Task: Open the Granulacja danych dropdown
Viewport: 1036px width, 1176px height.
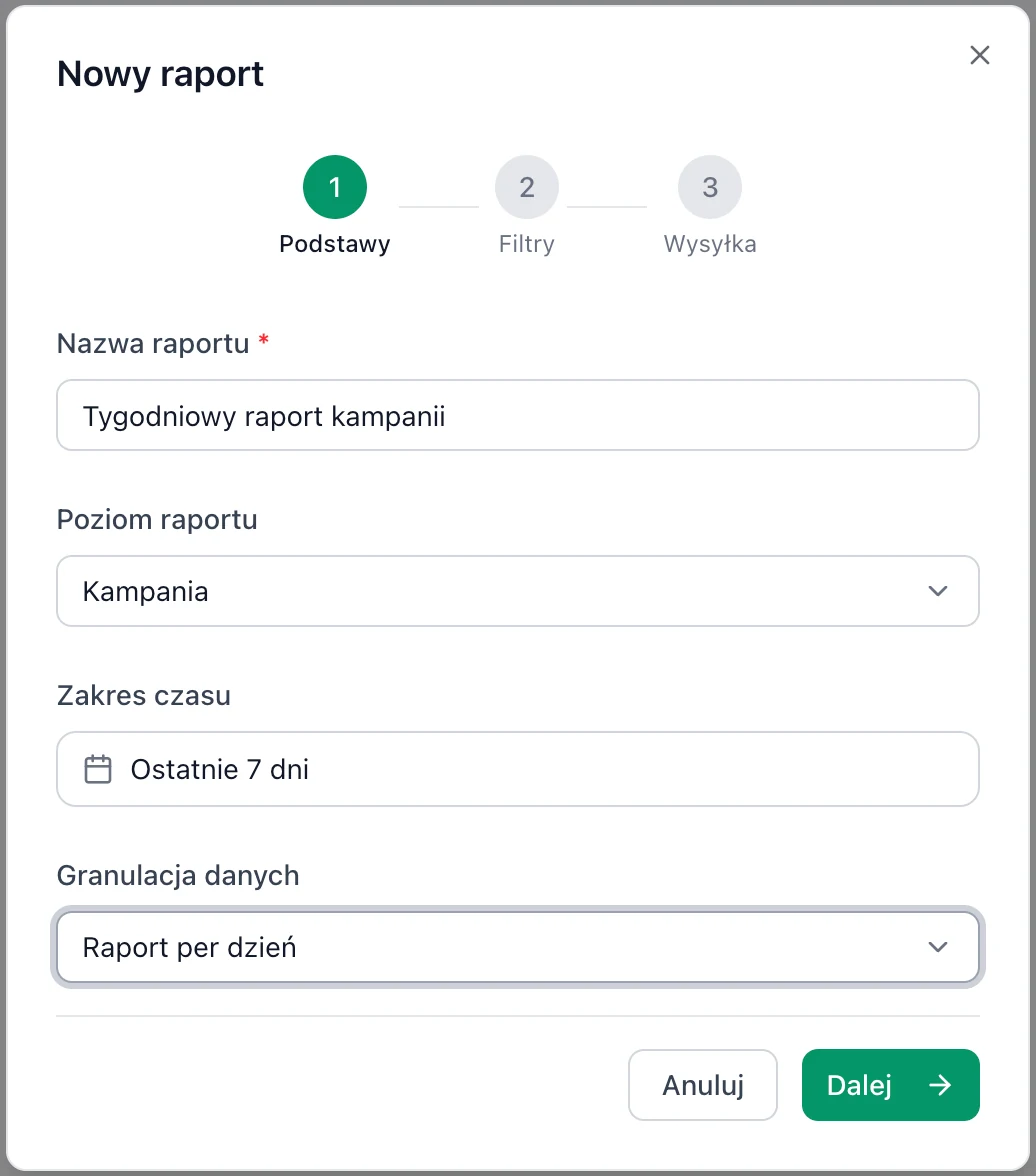Action: point(518,947)
